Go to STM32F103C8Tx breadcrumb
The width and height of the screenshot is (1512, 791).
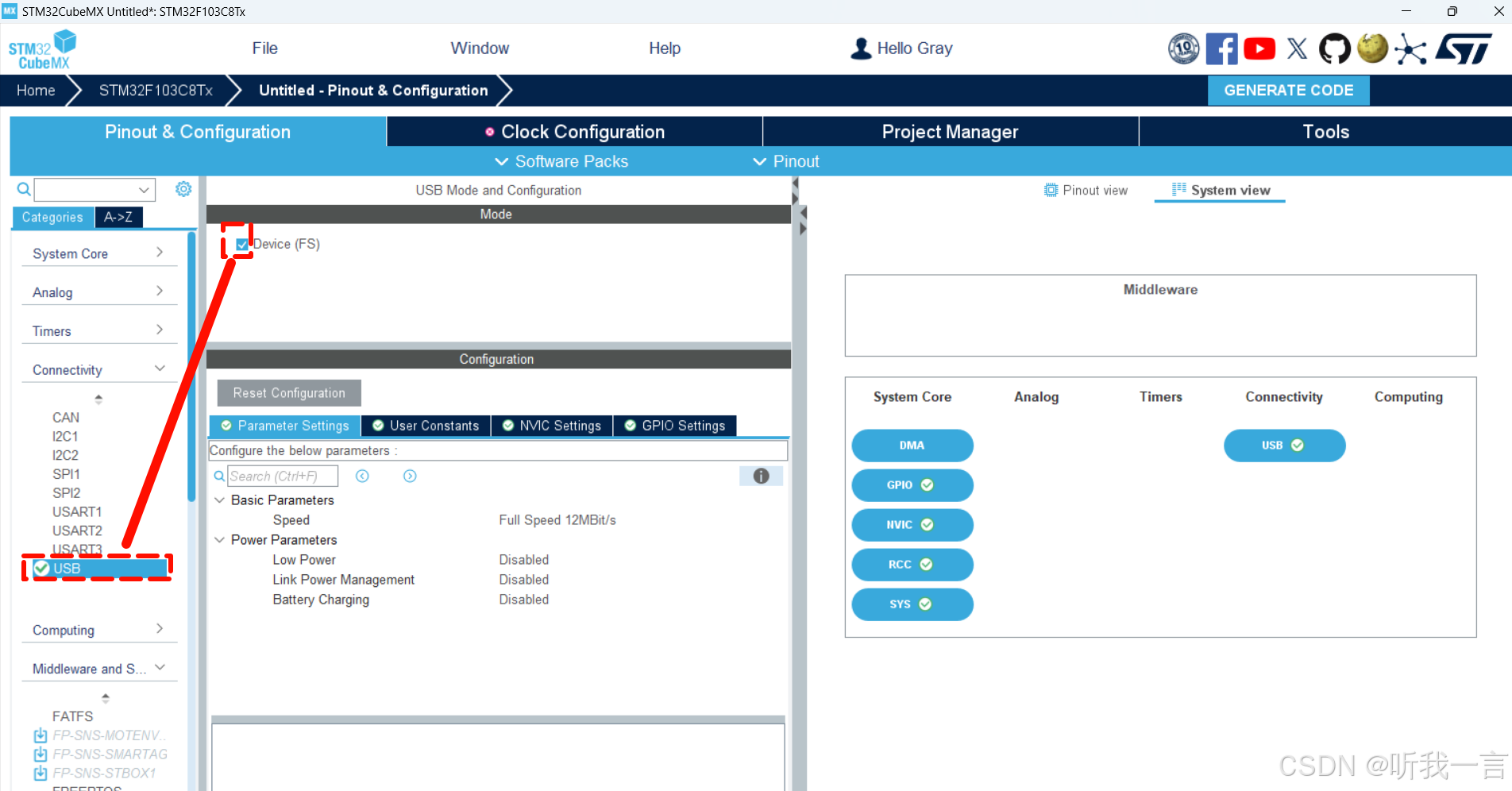coord(156,91)
